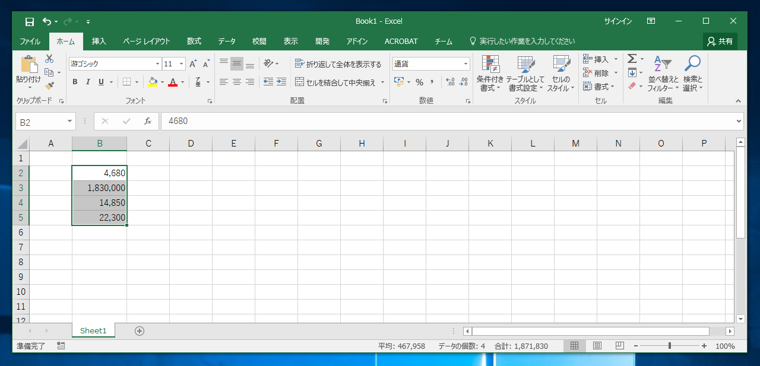Click the fill color bucket icon

[x=153, y=82]
